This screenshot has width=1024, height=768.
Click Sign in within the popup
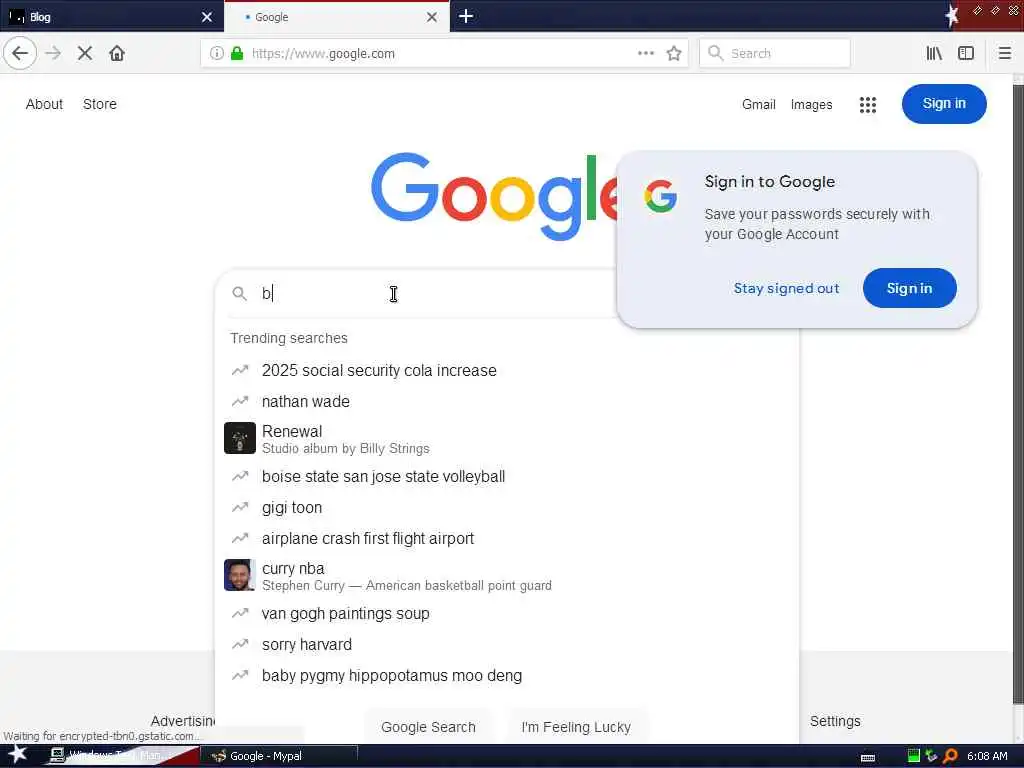click(909, 288)
